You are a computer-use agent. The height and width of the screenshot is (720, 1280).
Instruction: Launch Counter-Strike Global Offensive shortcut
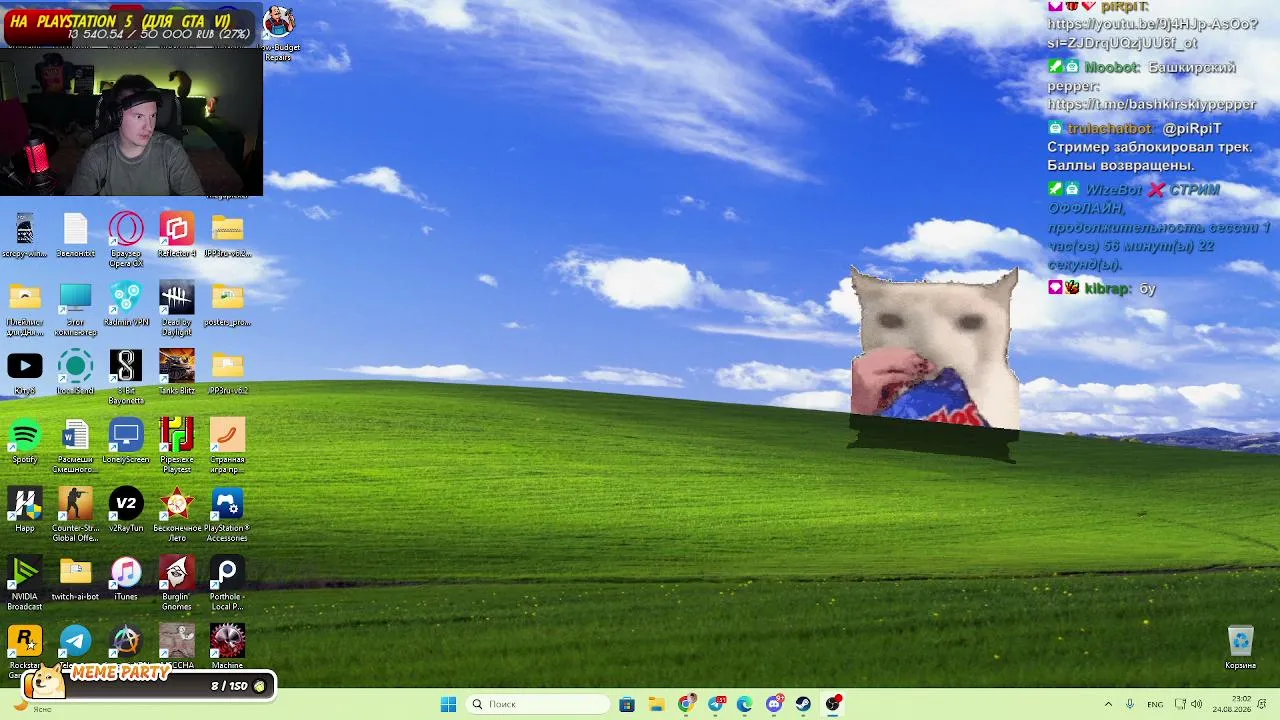pos(75,514)
